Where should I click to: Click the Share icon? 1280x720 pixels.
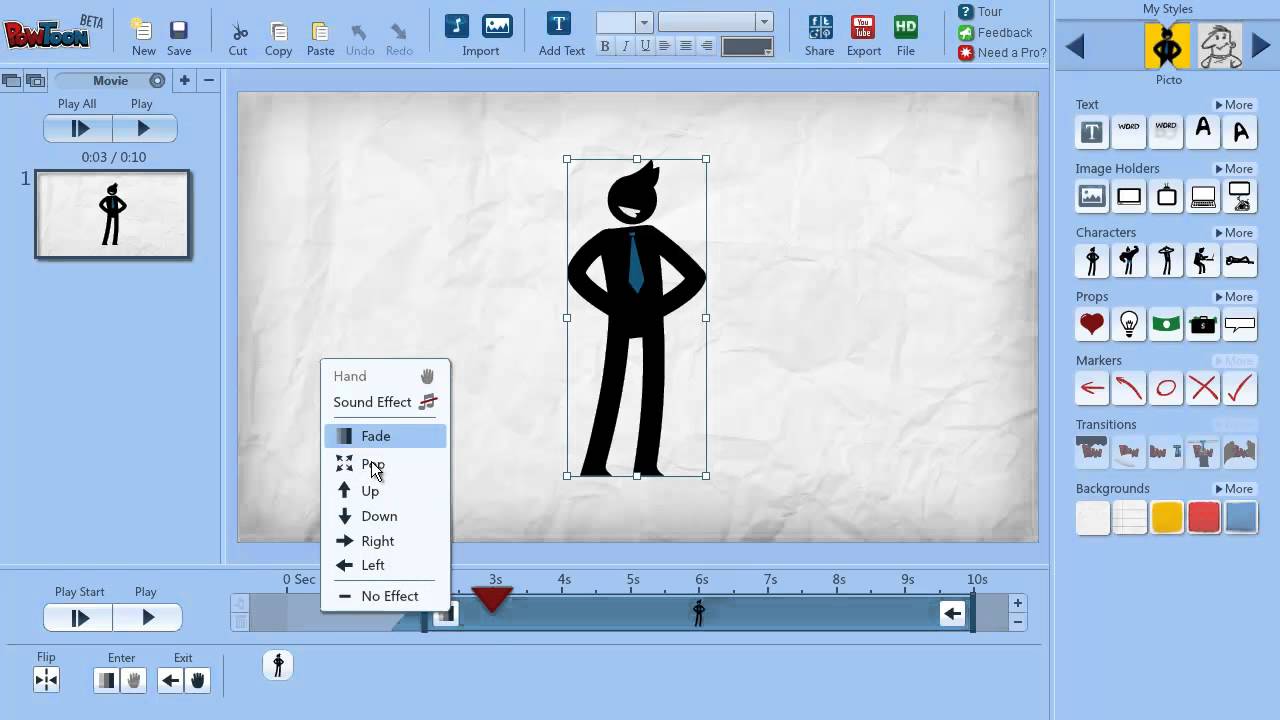820,27
